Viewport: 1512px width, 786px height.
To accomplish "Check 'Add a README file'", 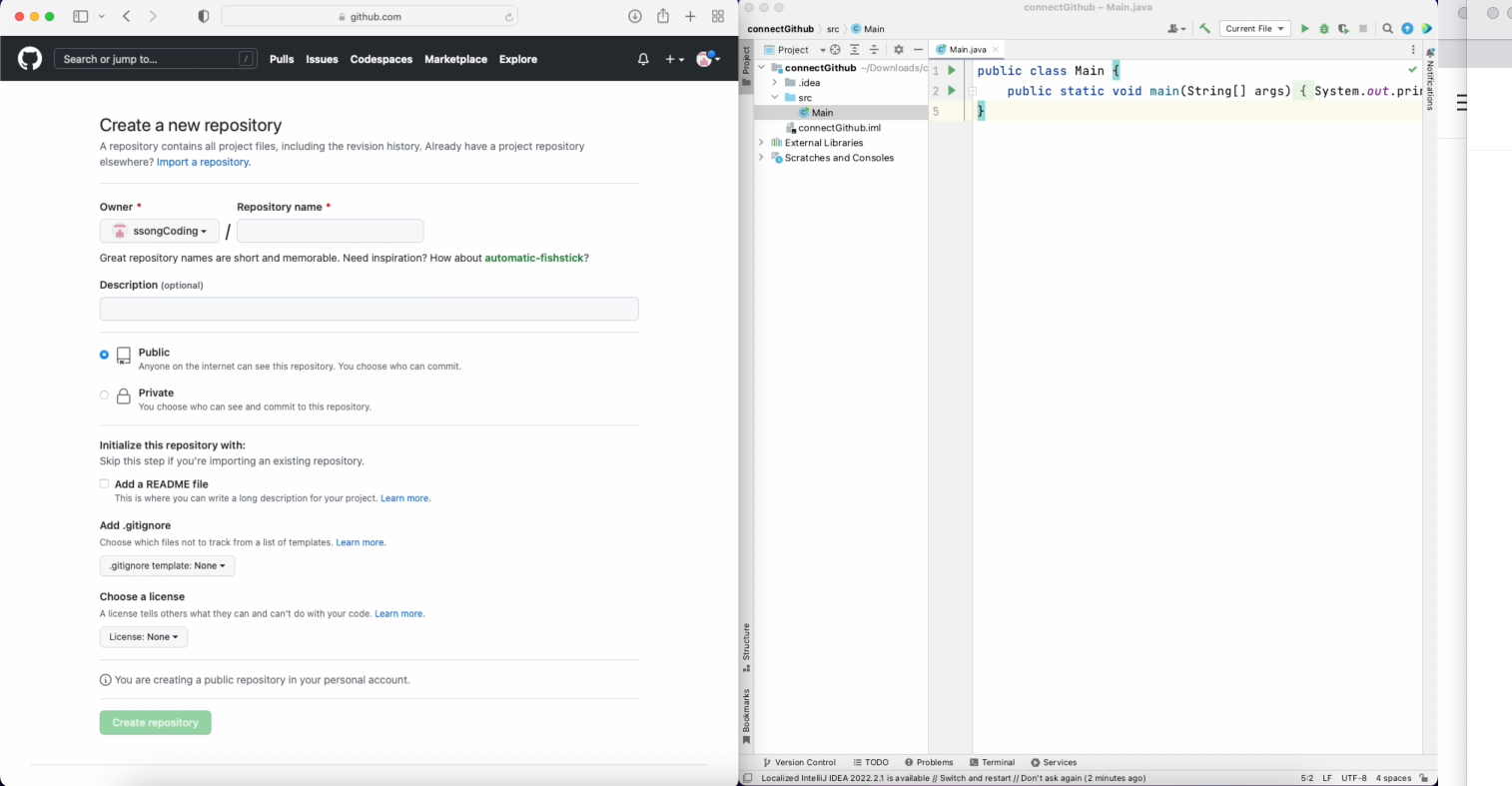I will pos(104,483).
